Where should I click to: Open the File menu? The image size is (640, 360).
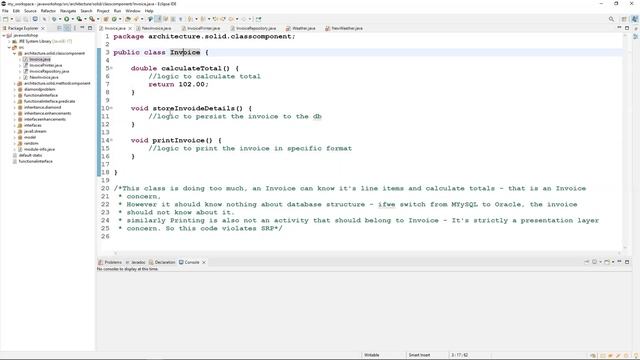pyautogui.click(x=5, y=11)
